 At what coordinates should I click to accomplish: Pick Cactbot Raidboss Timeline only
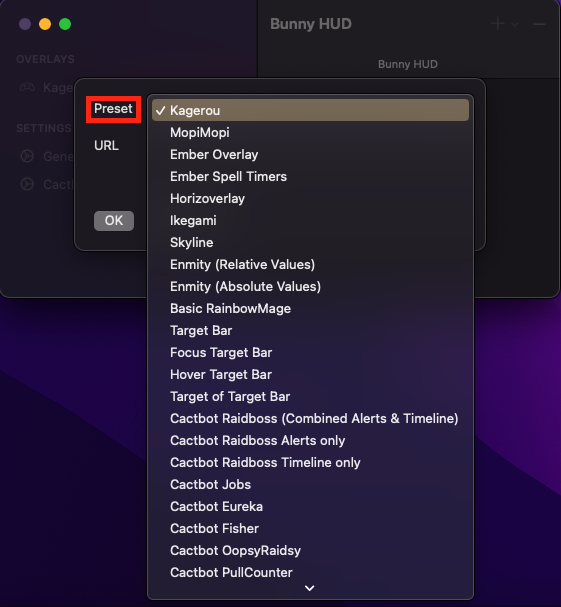click(310, 463)
